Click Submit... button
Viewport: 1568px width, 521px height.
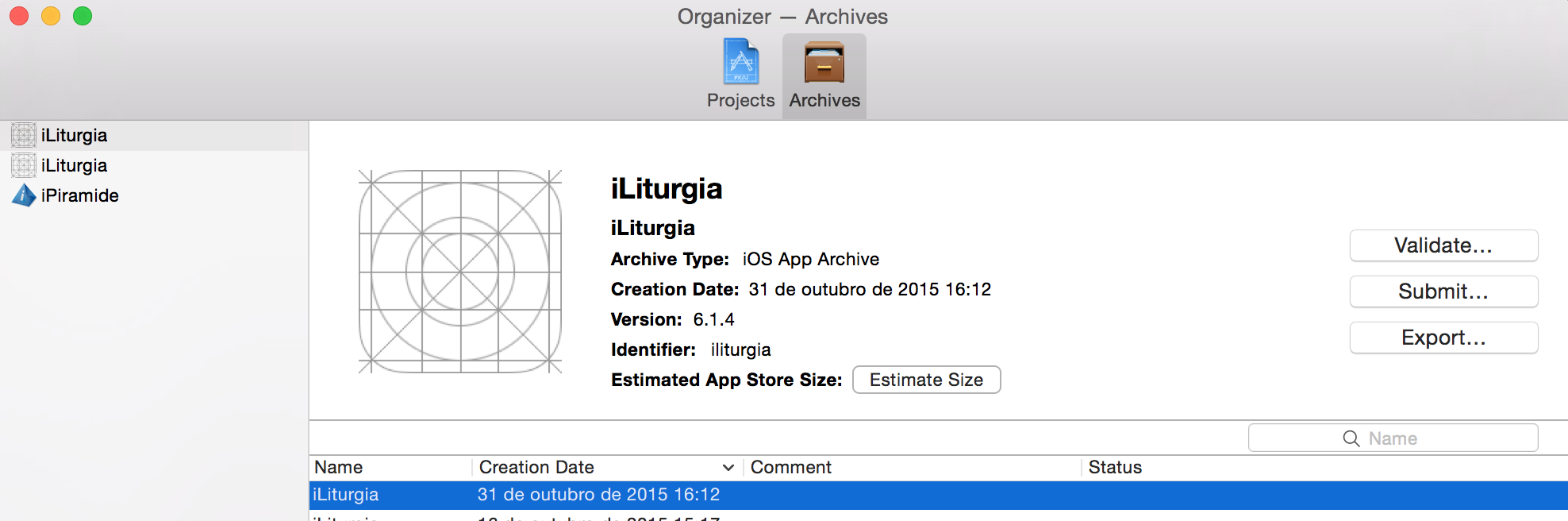click(1443, 291)
